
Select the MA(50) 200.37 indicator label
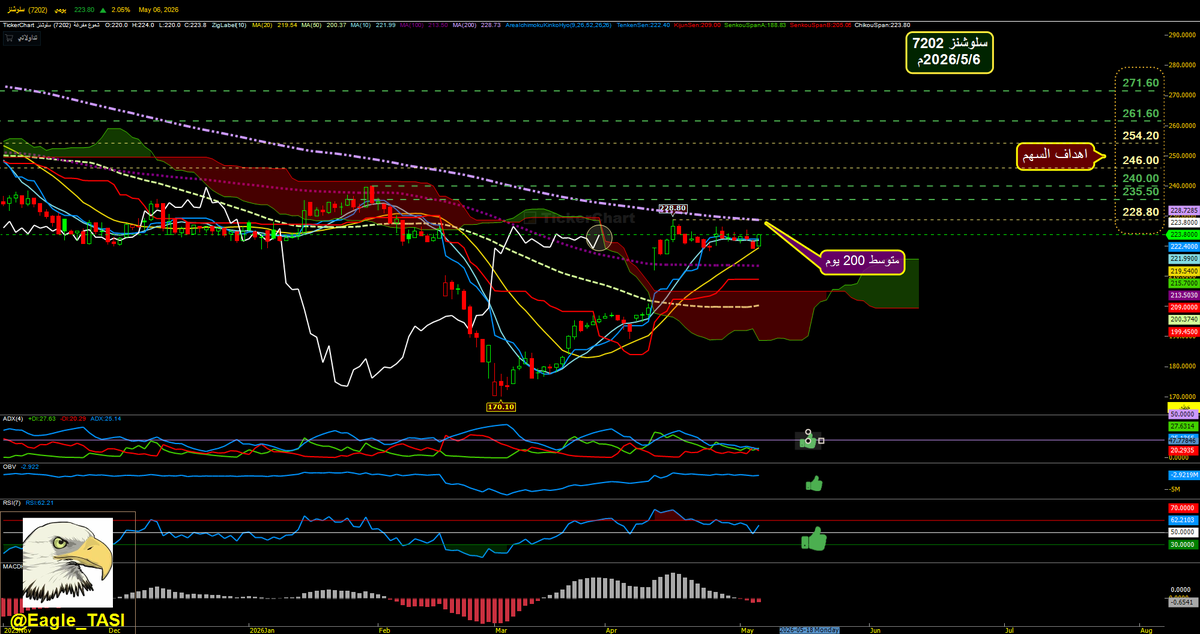324,25
